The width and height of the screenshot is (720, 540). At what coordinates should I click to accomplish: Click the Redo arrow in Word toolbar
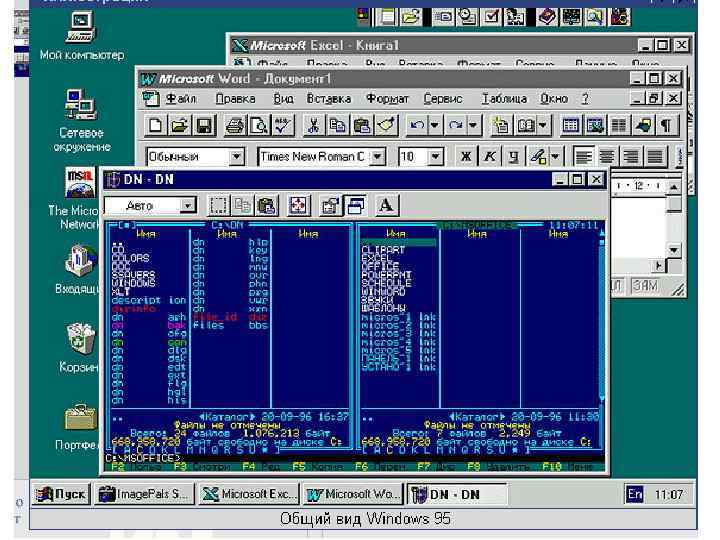click(456, 125)
